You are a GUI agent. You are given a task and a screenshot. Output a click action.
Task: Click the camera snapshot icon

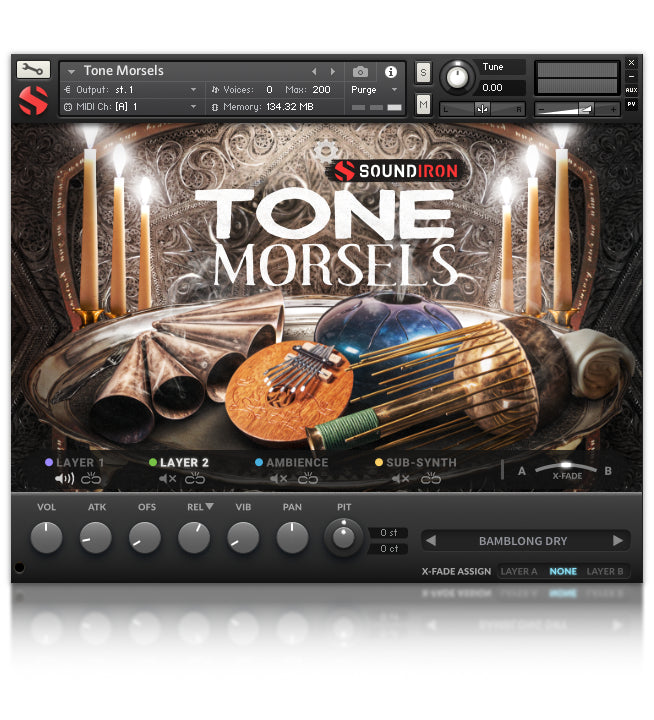pyautogui.click(x=361, y=72)
